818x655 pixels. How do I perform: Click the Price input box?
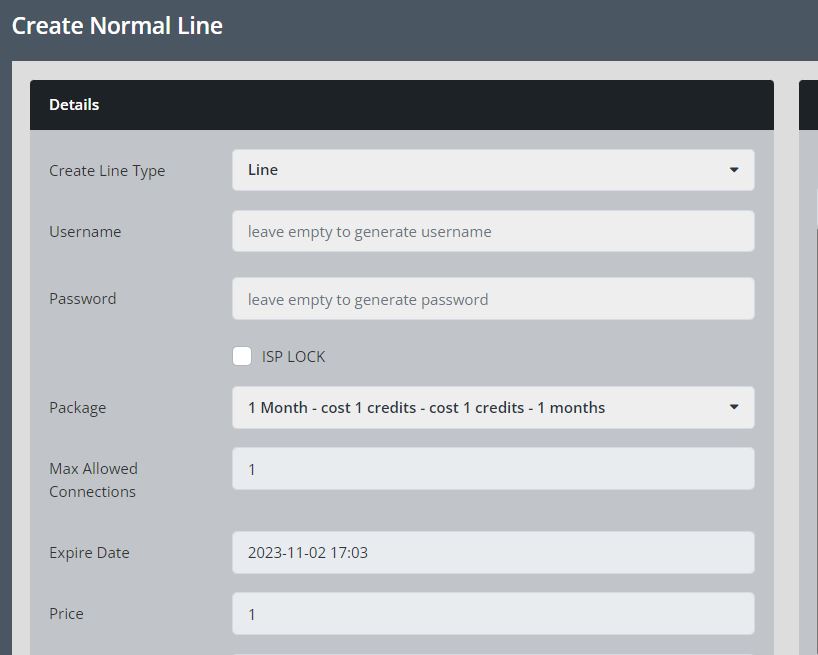(492, 614)
